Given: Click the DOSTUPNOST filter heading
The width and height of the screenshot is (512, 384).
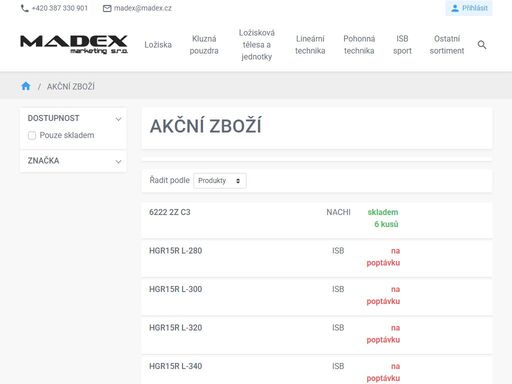Looking at the screenshot, I should pyautogui.click(x=53, y=118).
